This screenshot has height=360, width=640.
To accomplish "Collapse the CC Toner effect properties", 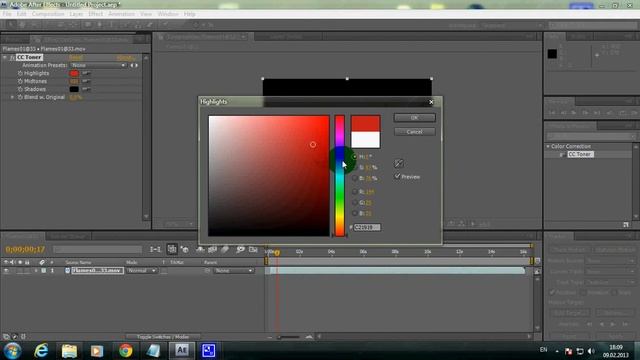I will (x=4, y=58).
